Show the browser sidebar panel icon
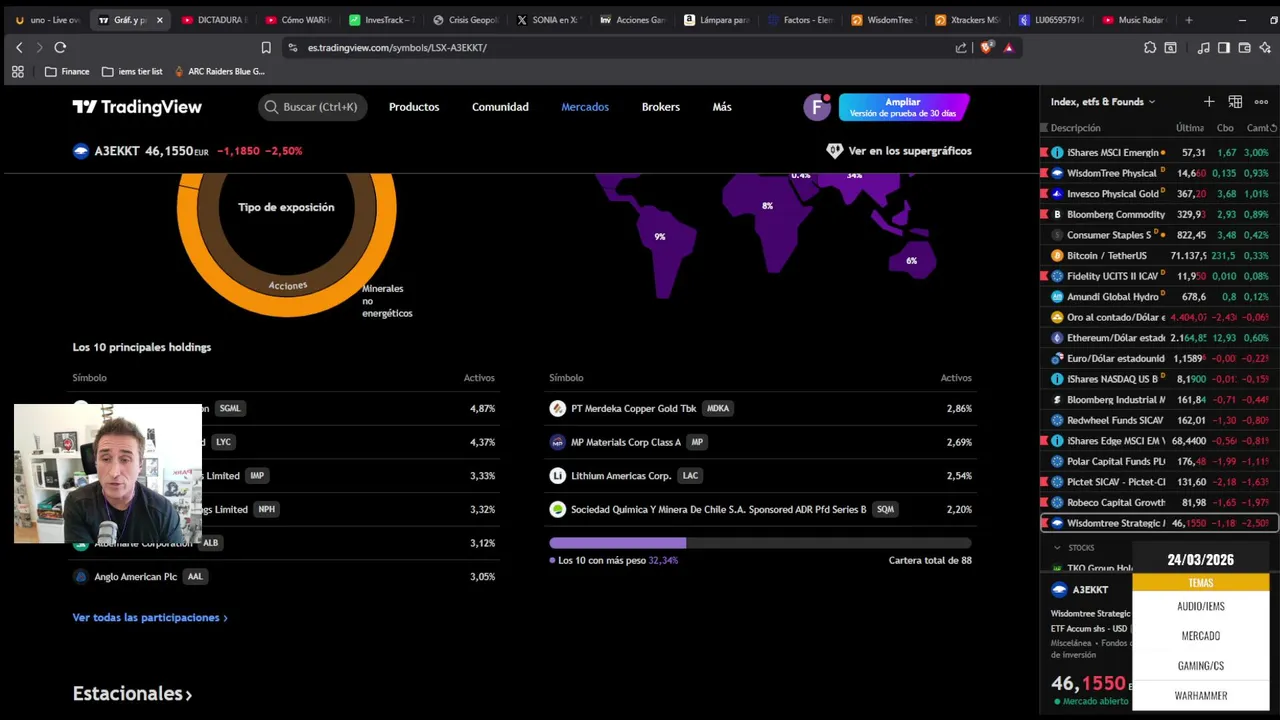 coord(1223,47)
